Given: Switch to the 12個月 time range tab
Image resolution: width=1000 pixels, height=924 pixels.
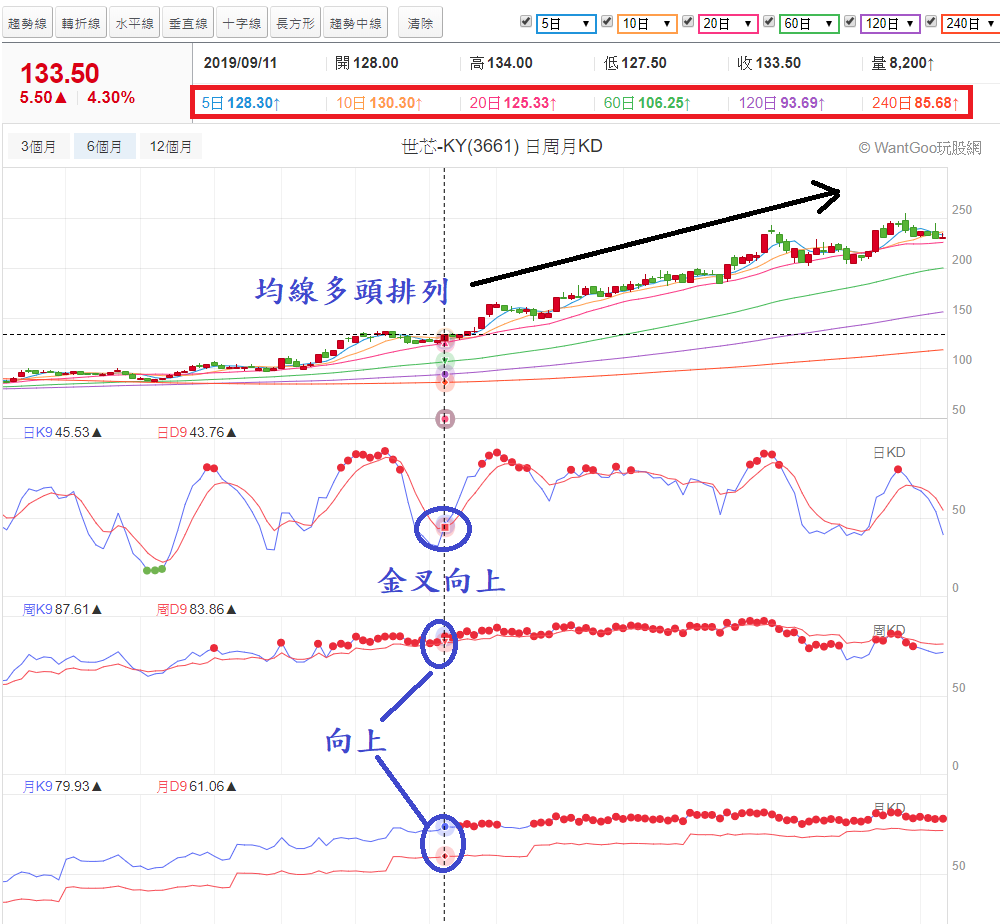Looking at the screenshot, I should (x=170, y=147).
